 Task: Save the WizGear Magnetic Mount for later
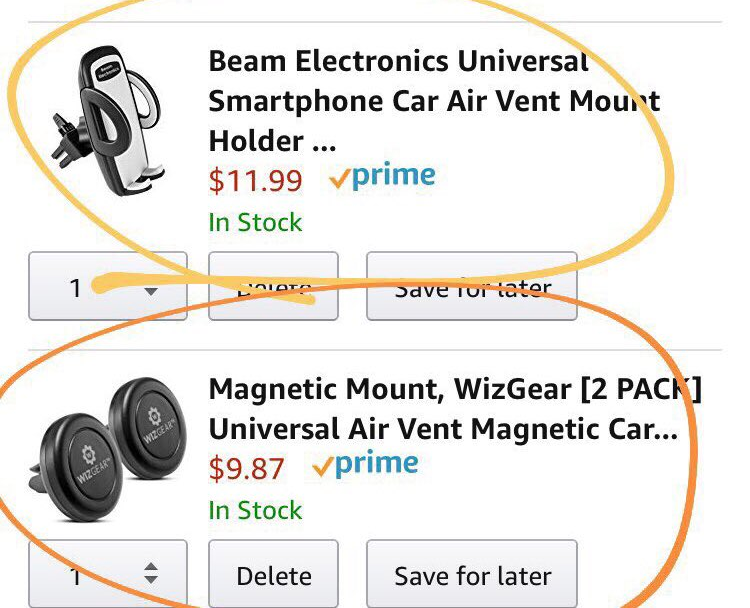click(471, 575)
